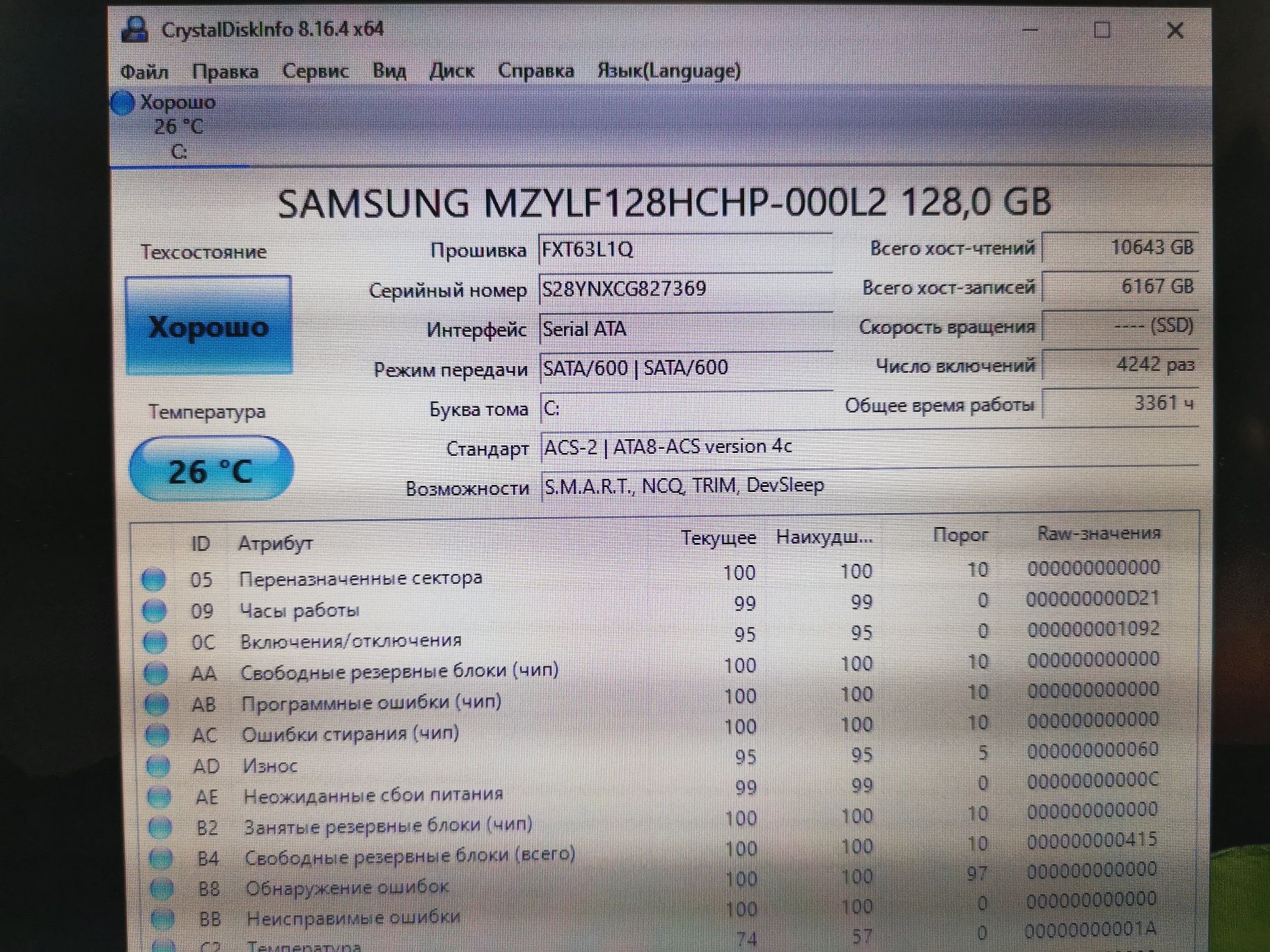Click status circle for attribute 0C
This screenshot has width=1270, height=952.
coord(155,642)
